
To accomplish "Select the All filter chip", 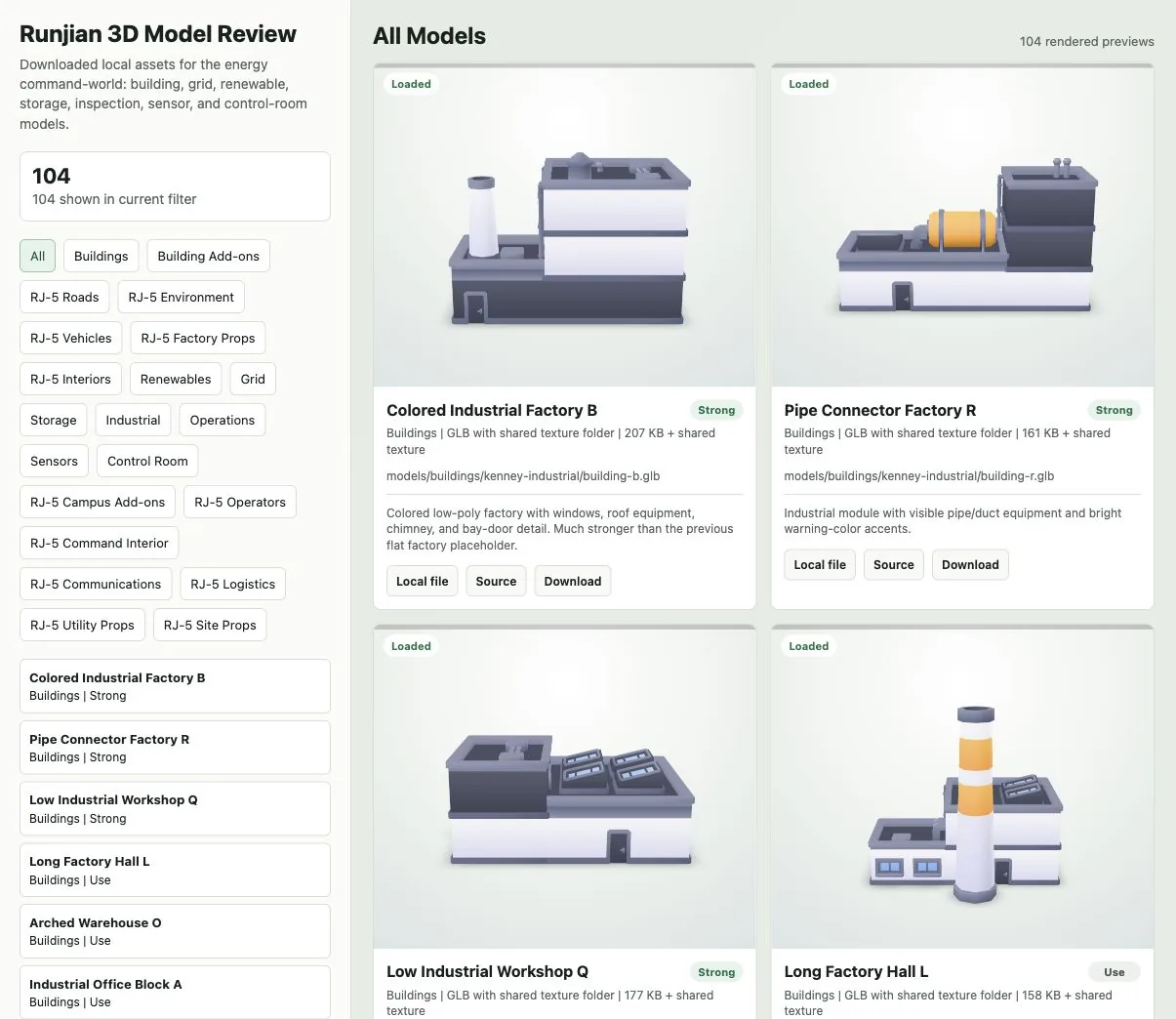I will tap(37, 256).
